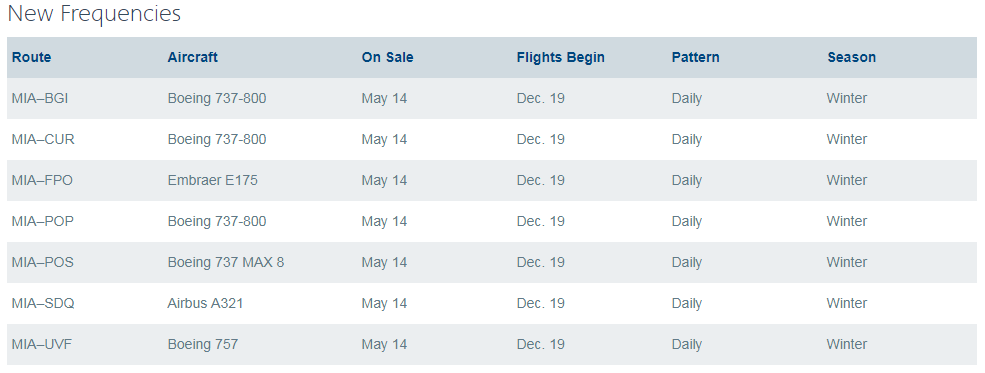The height and width of the screenshot is (373, 985).
Task: Select the MIA–POP route cell
Action: [x=43, y=221]
